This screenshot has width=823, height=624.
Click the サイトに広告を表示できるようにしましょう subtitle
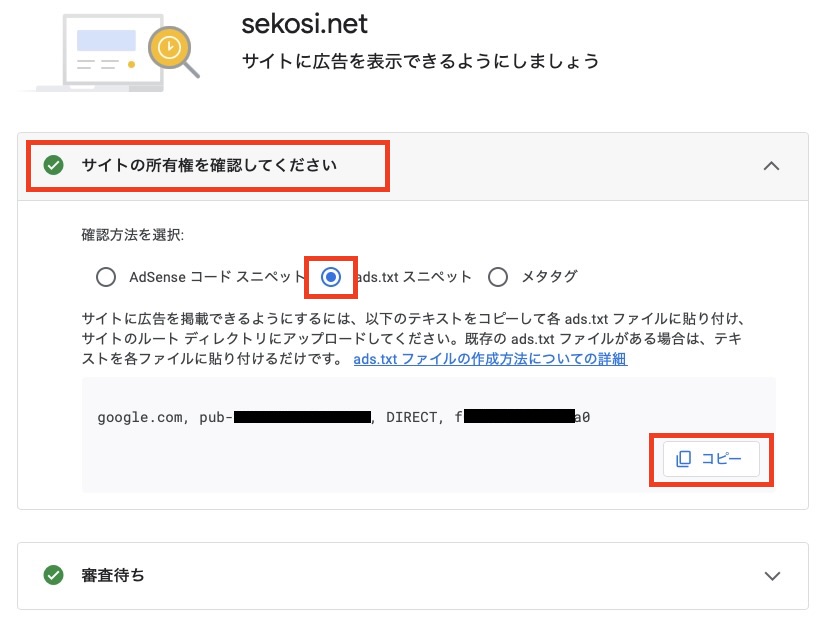click(x=420, y=61)
